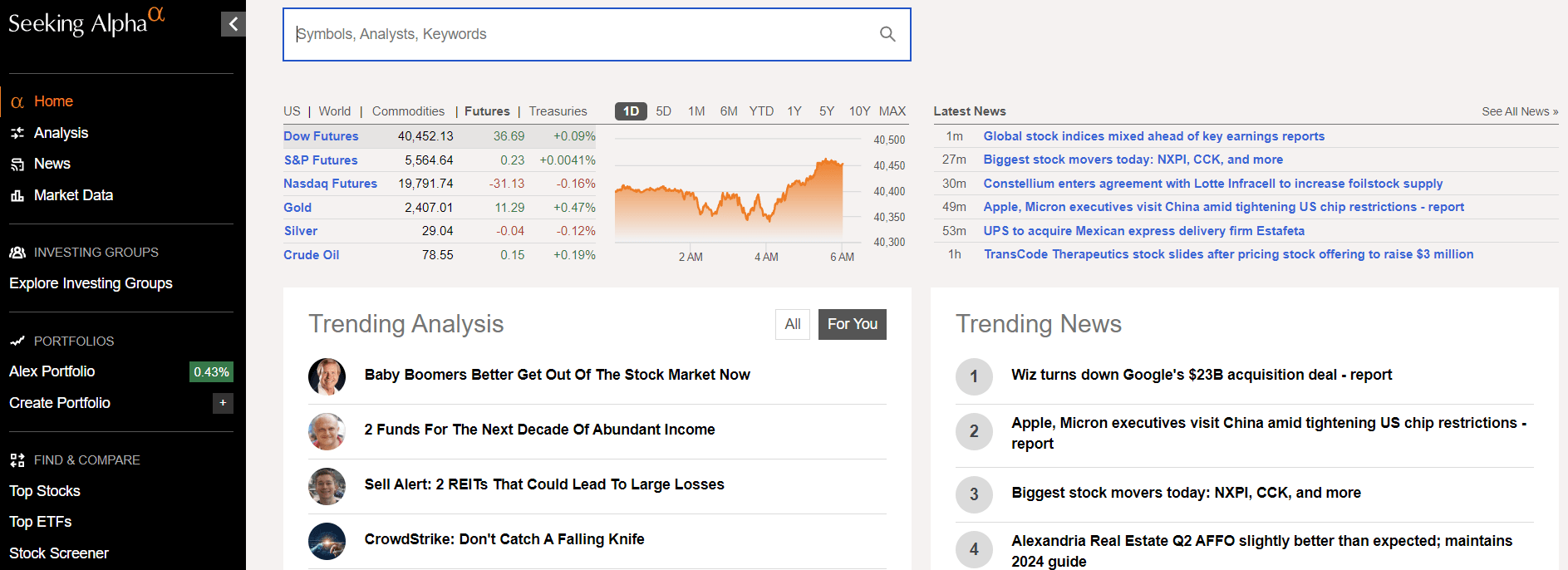
Task: Read Global stock indices mixed news
Action: click(x=1153, y=136)
